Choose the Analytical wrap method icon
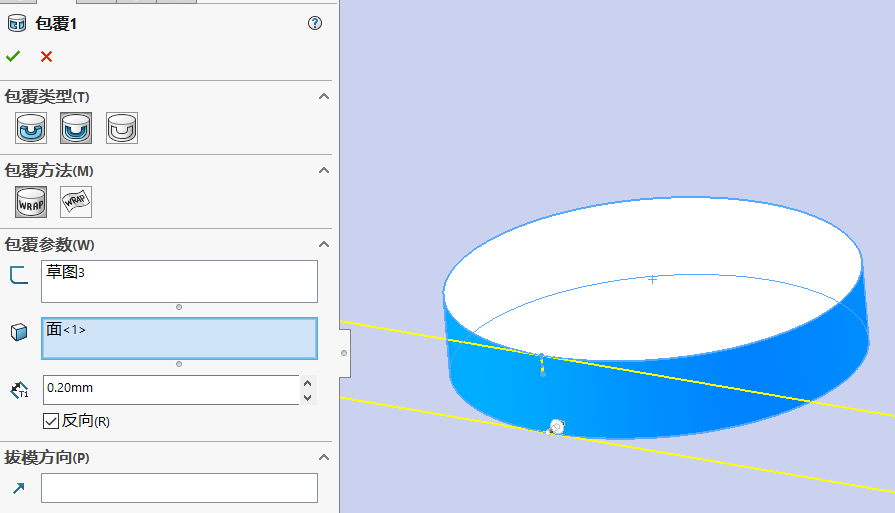The image size is (895, 513). [x=31, y=202]
